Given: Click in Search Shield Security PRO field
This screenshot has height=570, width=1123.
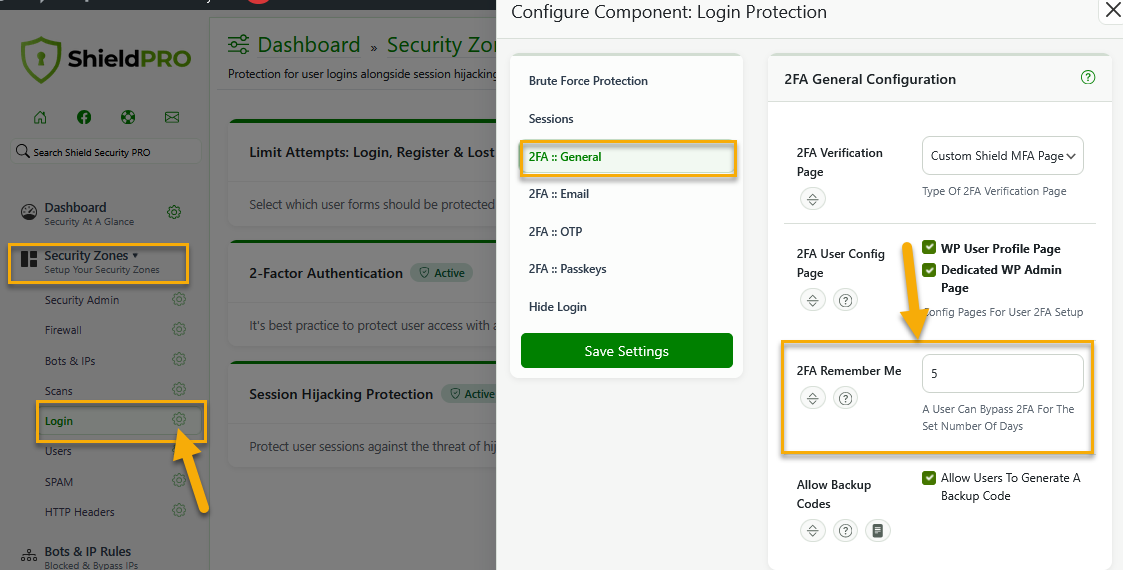Looking at the screenshot, I should pos(106,152).
